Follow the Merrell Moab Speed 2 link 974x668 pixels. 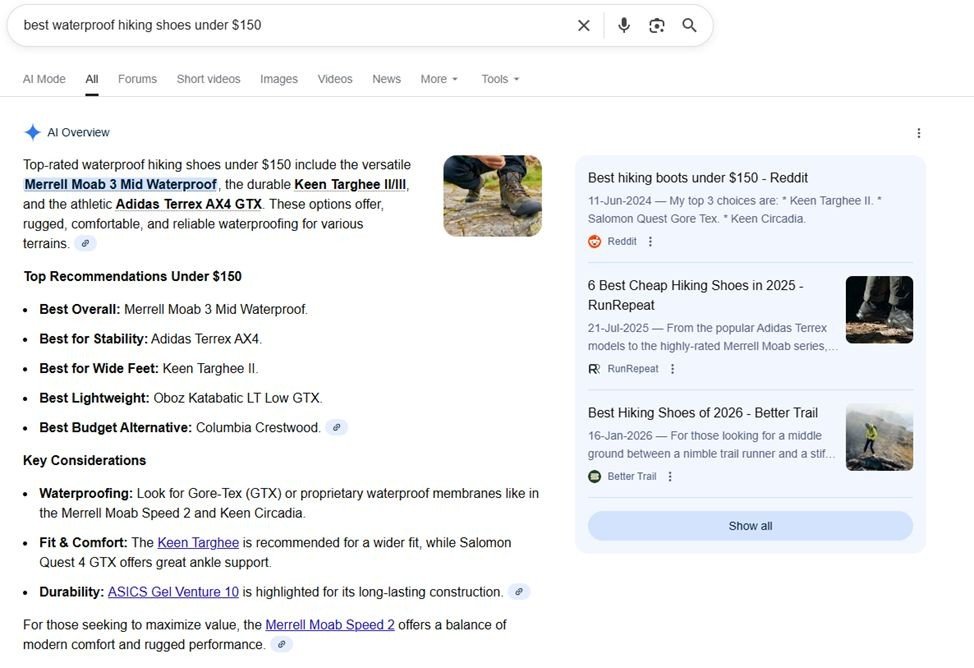pyautogui.click(x=330, y=625)
